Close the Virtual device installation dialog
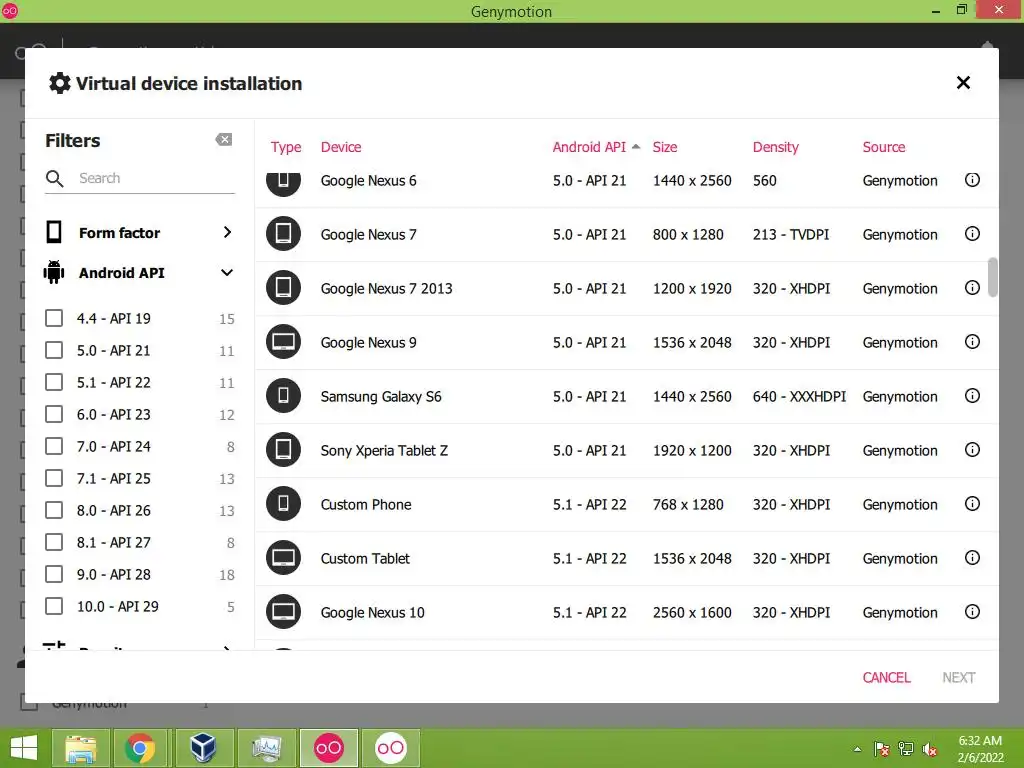The image size is (1024, 768). (x=963, y=83)
